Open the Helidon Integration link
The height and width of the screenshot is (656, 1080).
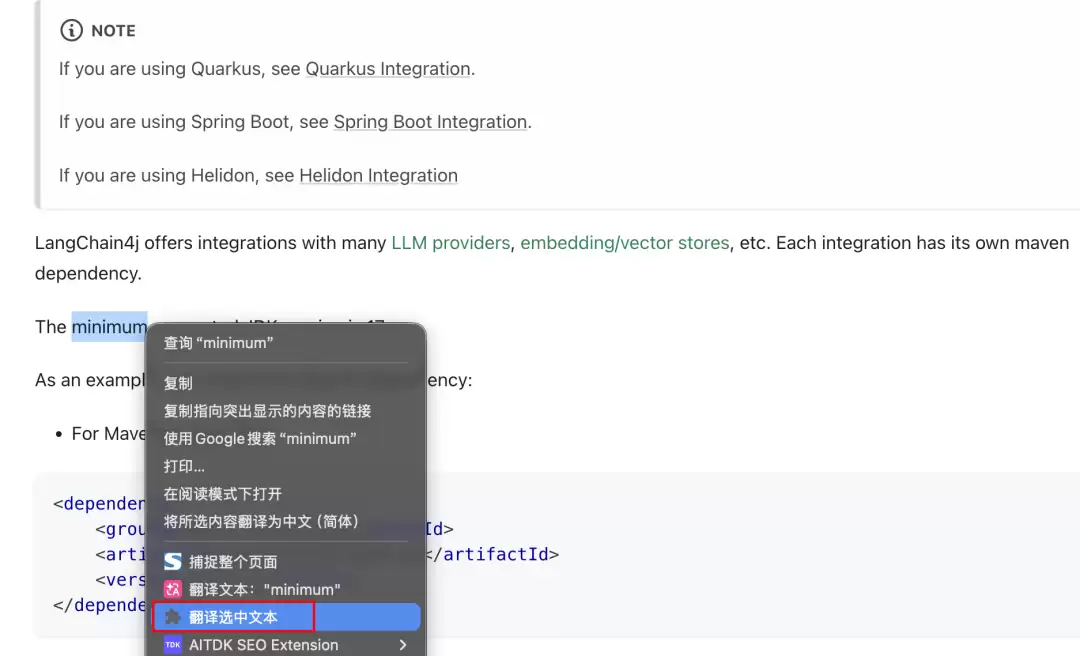tap(378, 175)
